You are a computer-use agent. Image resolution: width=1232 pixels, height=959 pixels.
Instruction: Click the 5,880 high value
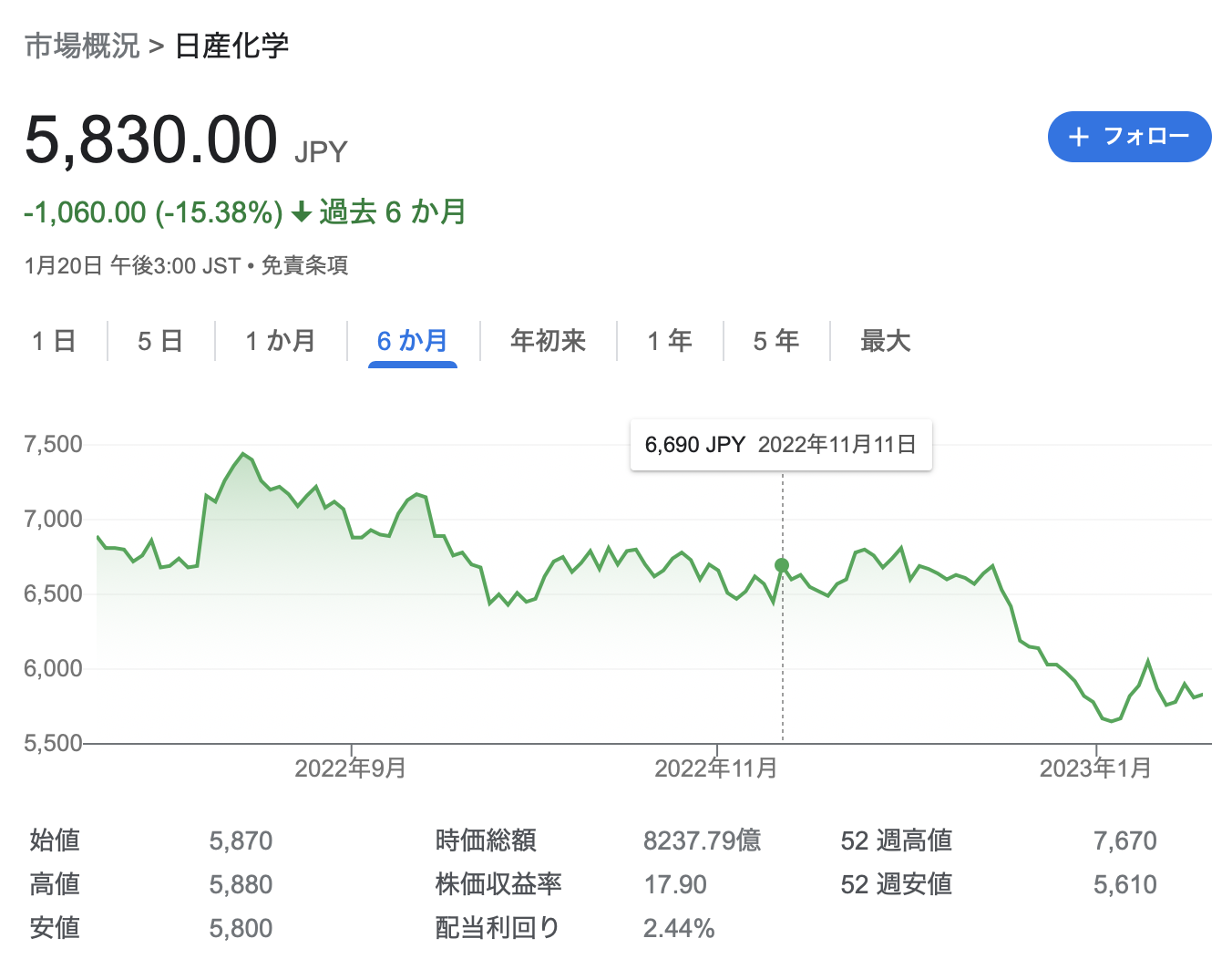click(241, 884)
